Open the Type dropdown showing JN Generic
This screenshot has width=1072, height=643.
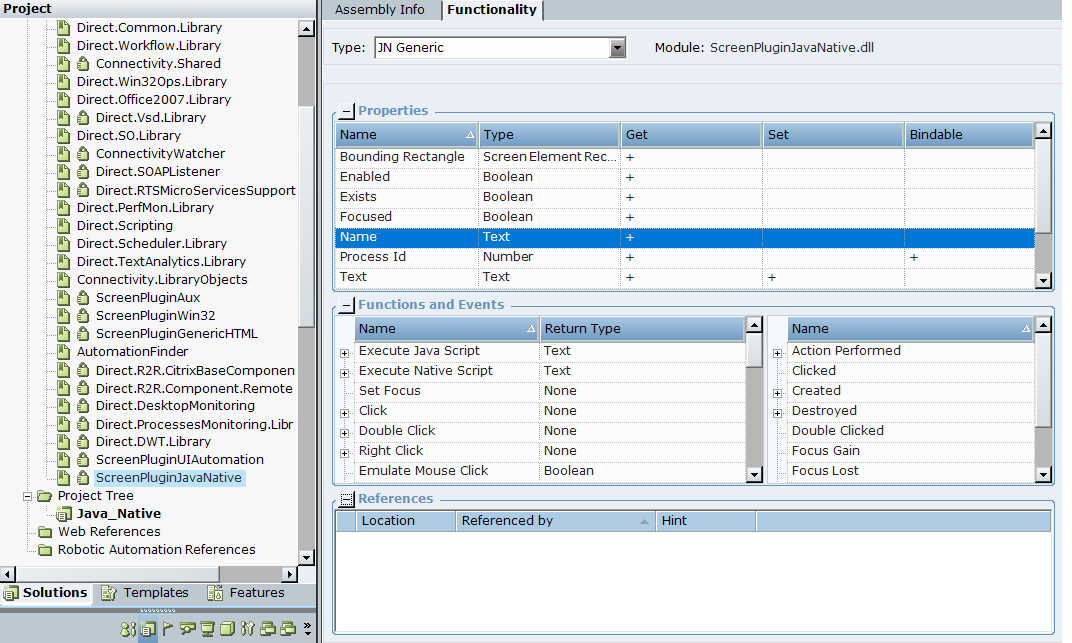pos(617,48)
